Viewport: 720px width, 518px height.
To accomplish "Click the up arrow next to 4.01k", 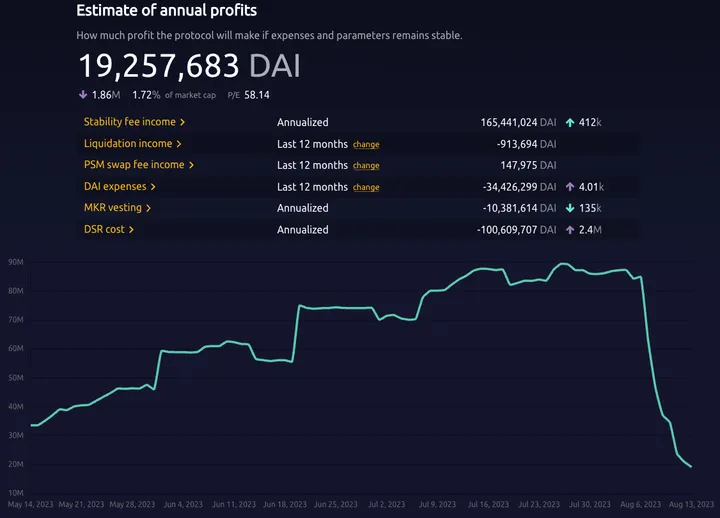I will click(x=570, y=187).
